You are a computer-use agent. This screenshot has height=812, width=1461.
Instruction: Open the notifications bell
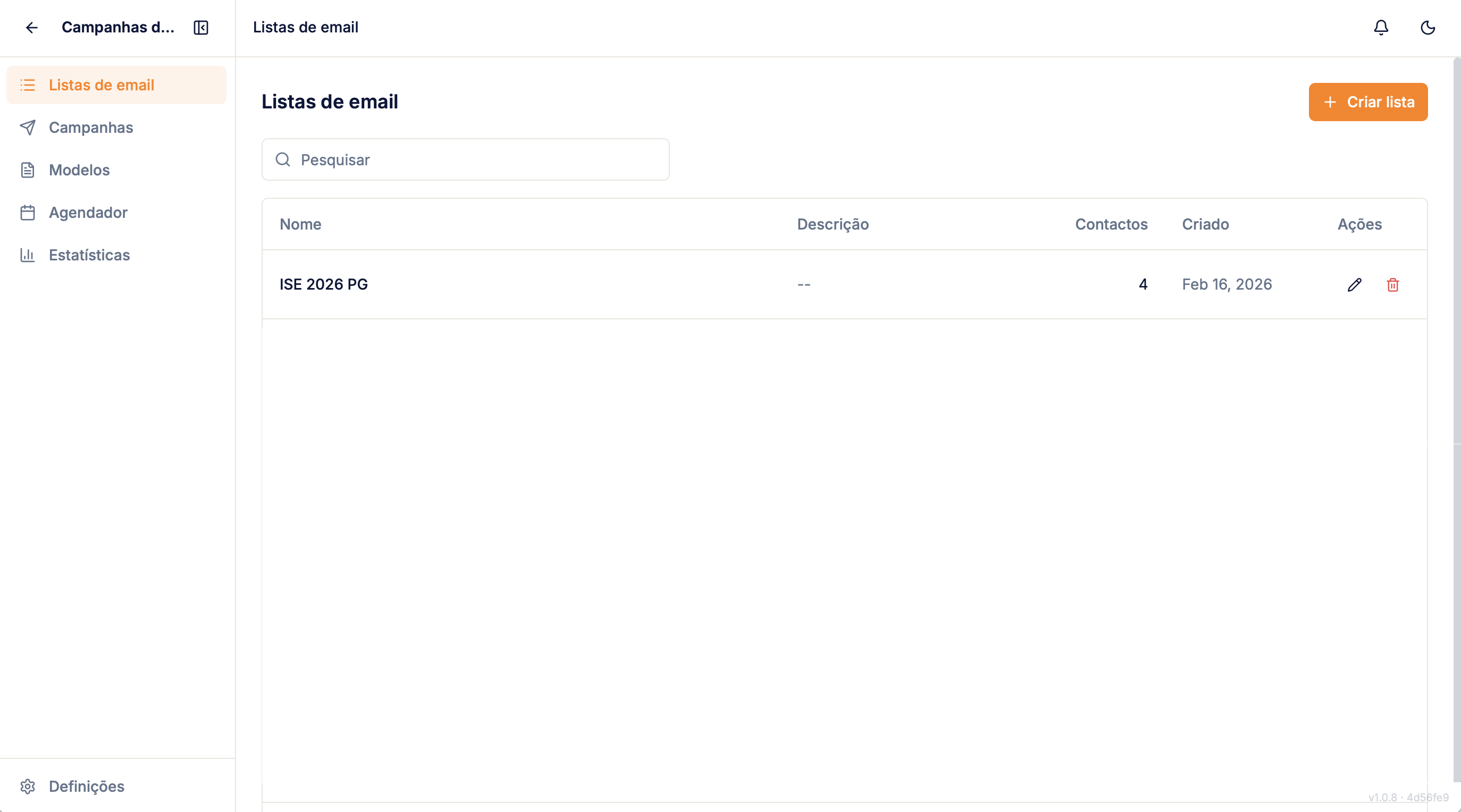click(1381, 27)
